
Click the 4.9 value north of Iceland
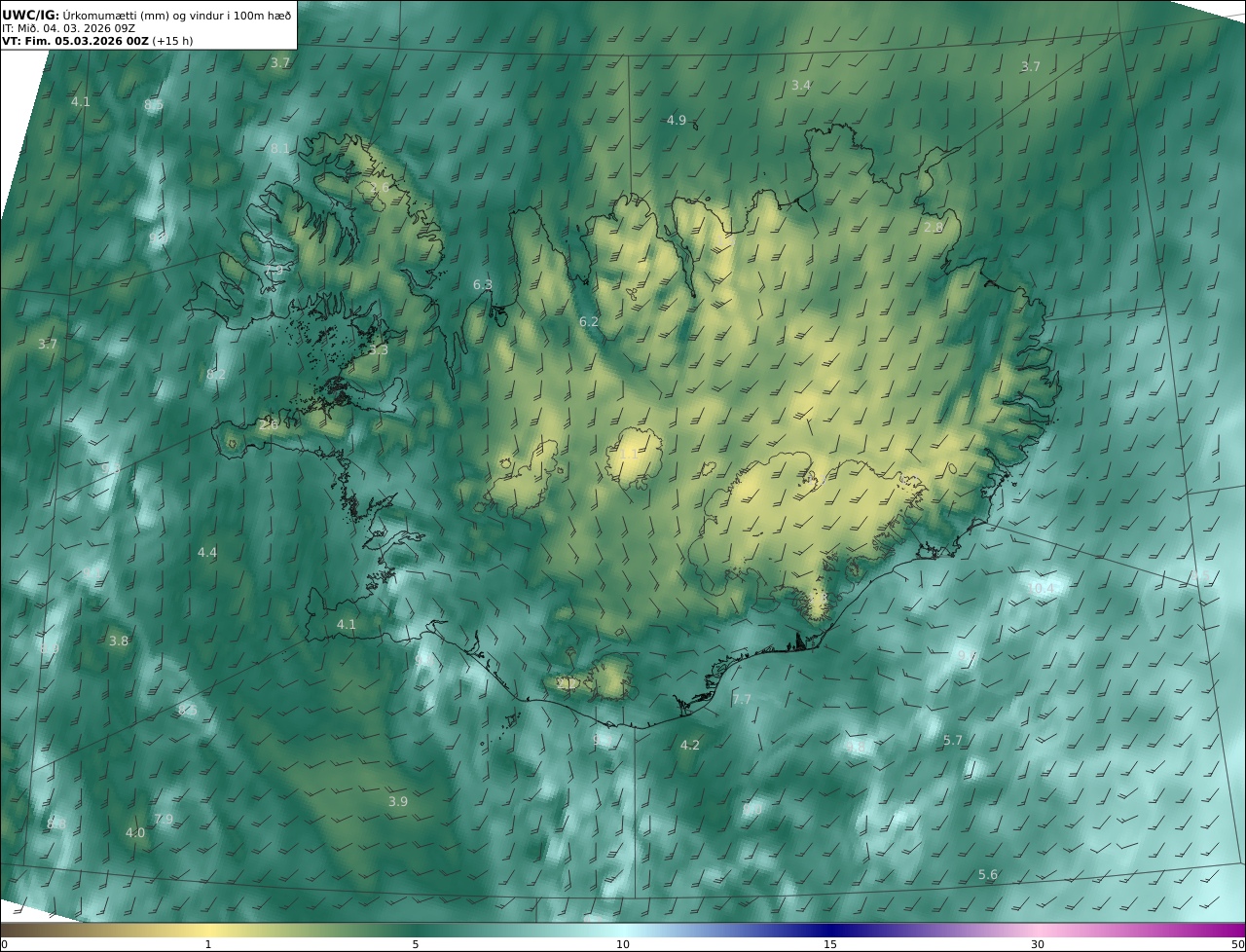[x=677, y=121]
